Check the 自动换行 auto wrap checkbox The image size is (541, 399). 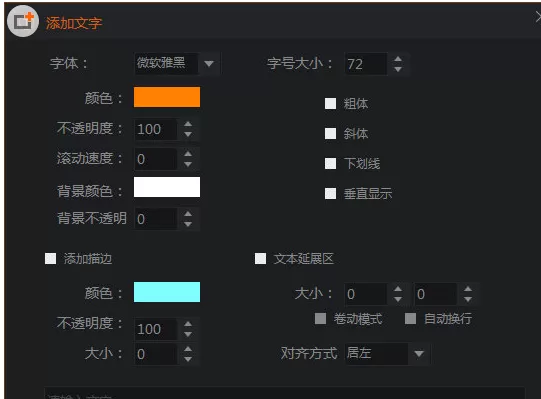pyautogui.click(x=410, y=319)
